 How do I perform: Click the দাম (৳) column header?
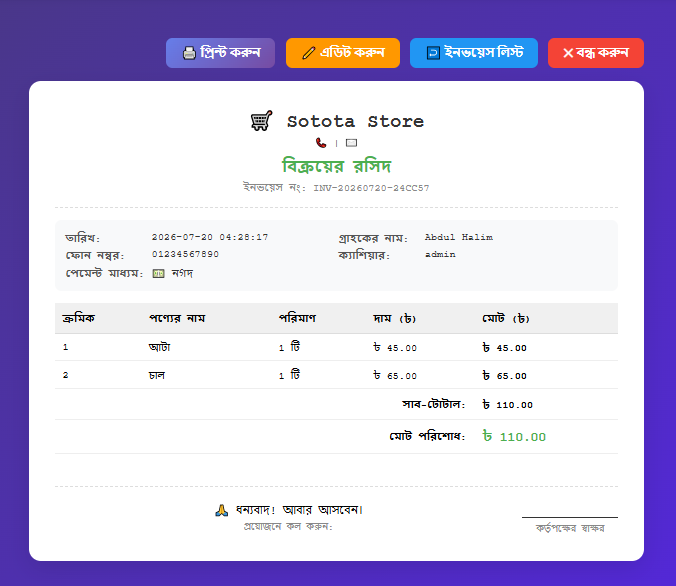coord(394,319)
